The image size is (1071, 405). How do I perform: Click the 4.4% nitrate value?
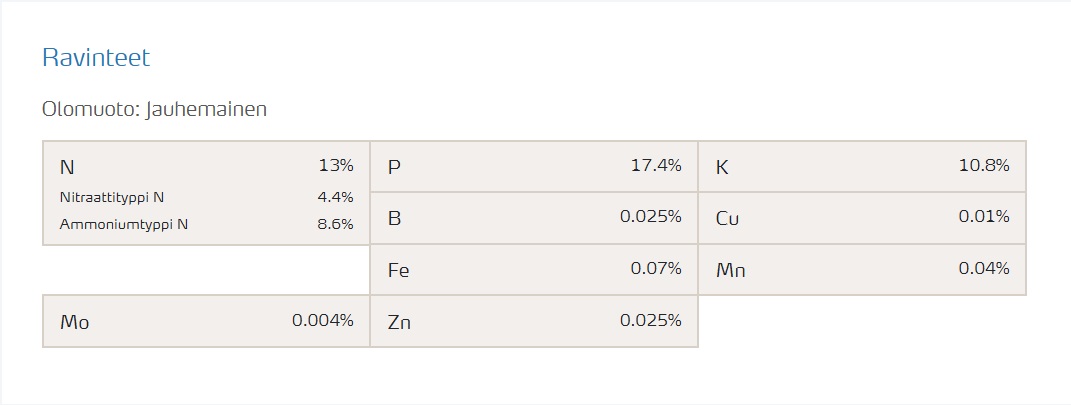point(335,197)
